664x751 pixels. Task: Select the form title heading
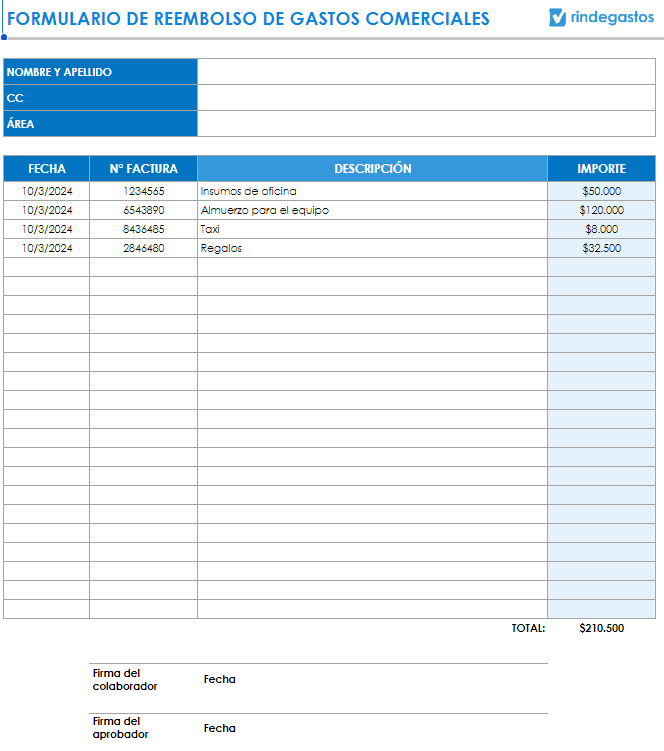pyautogui.click(x=248, y=19)
